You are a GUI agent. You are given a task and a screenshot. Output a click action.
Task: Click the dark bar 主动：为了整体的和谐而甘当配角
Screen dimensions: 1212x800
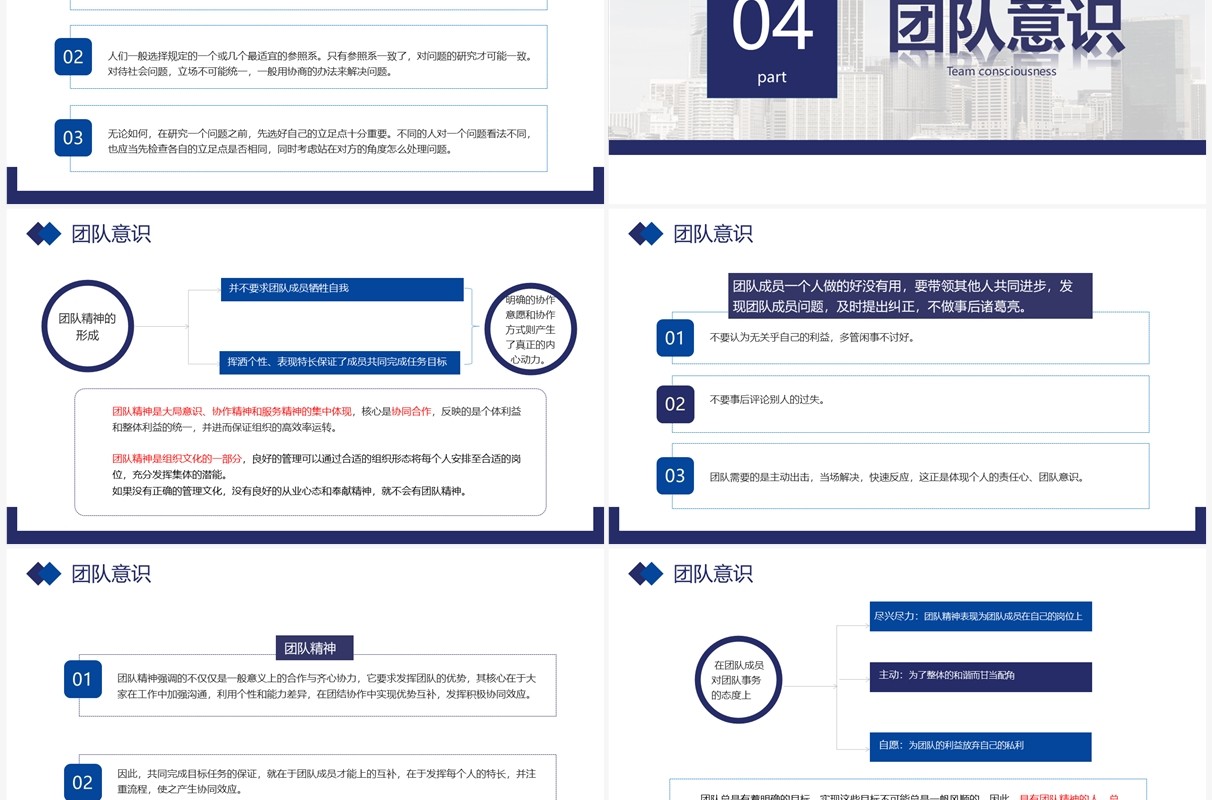coord(980,676)
